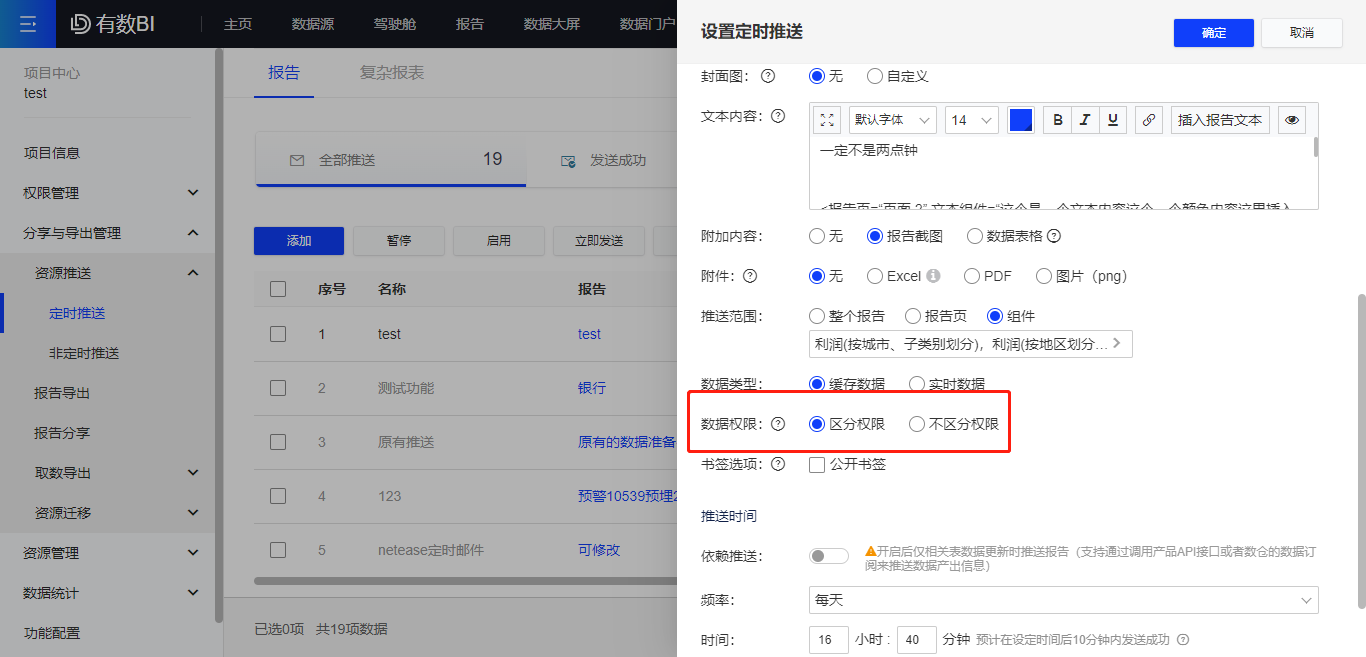Expand the editor to fullscreen mode

point(826,119)
